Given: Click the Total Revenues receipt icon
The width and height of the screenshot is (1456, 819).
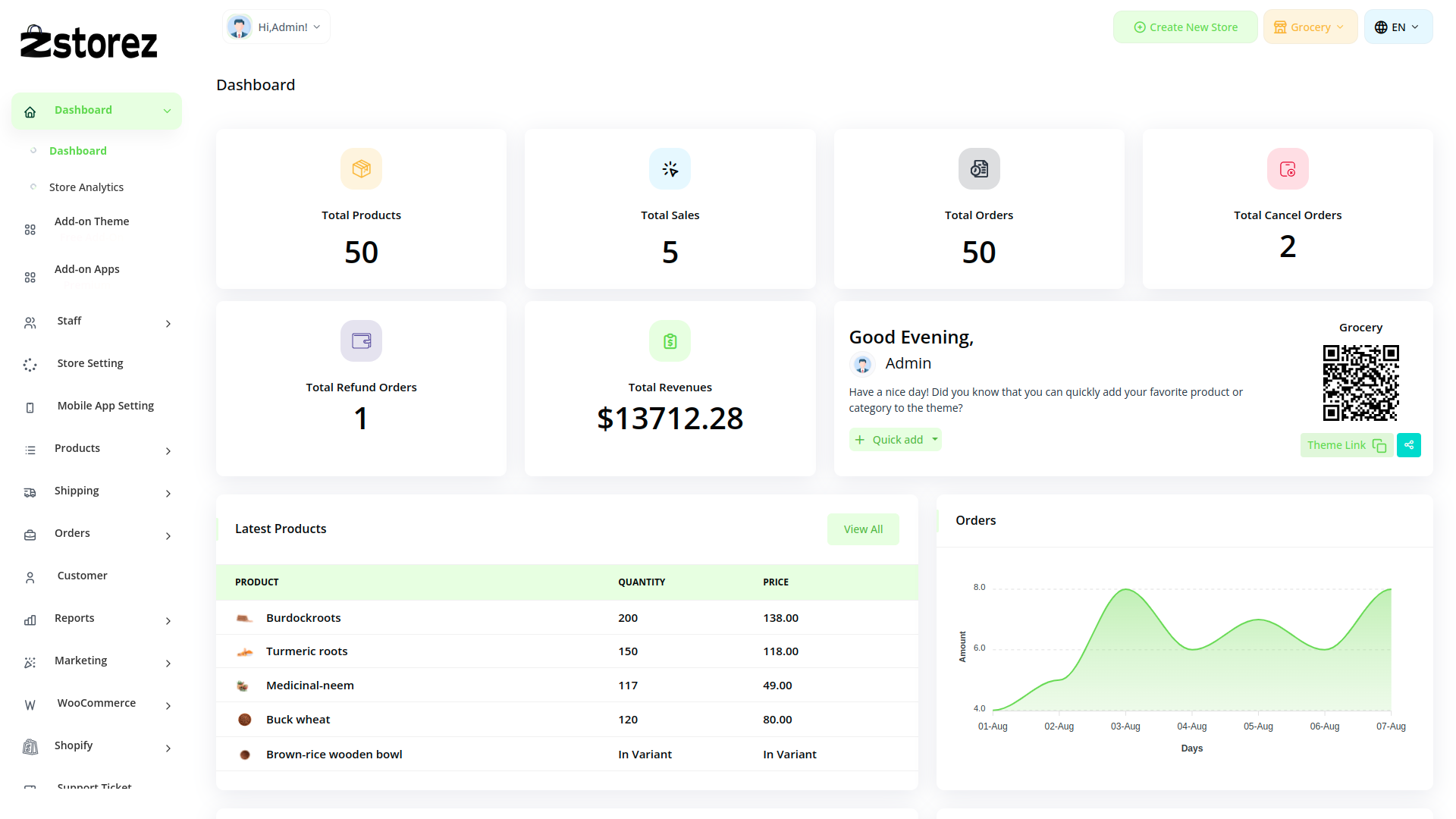Looking at the screenshot, I should (x=670, y=341).
